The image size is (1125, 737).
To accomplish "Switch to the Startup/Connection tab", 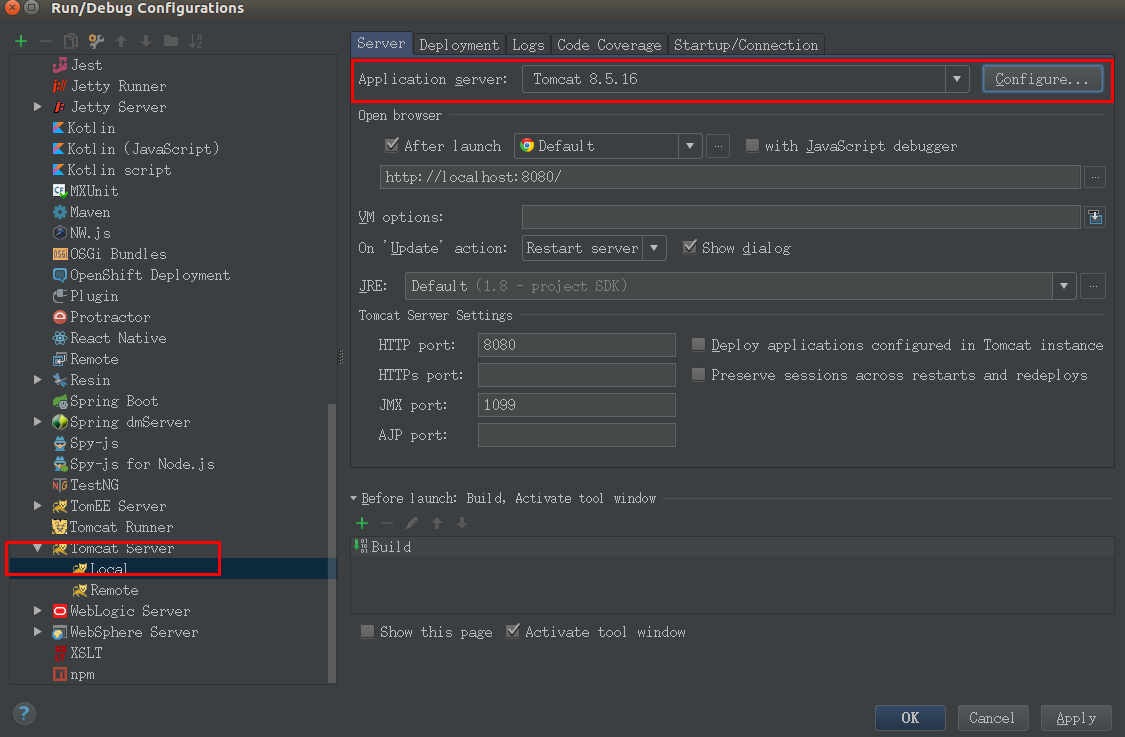I will tap(746, 44).
